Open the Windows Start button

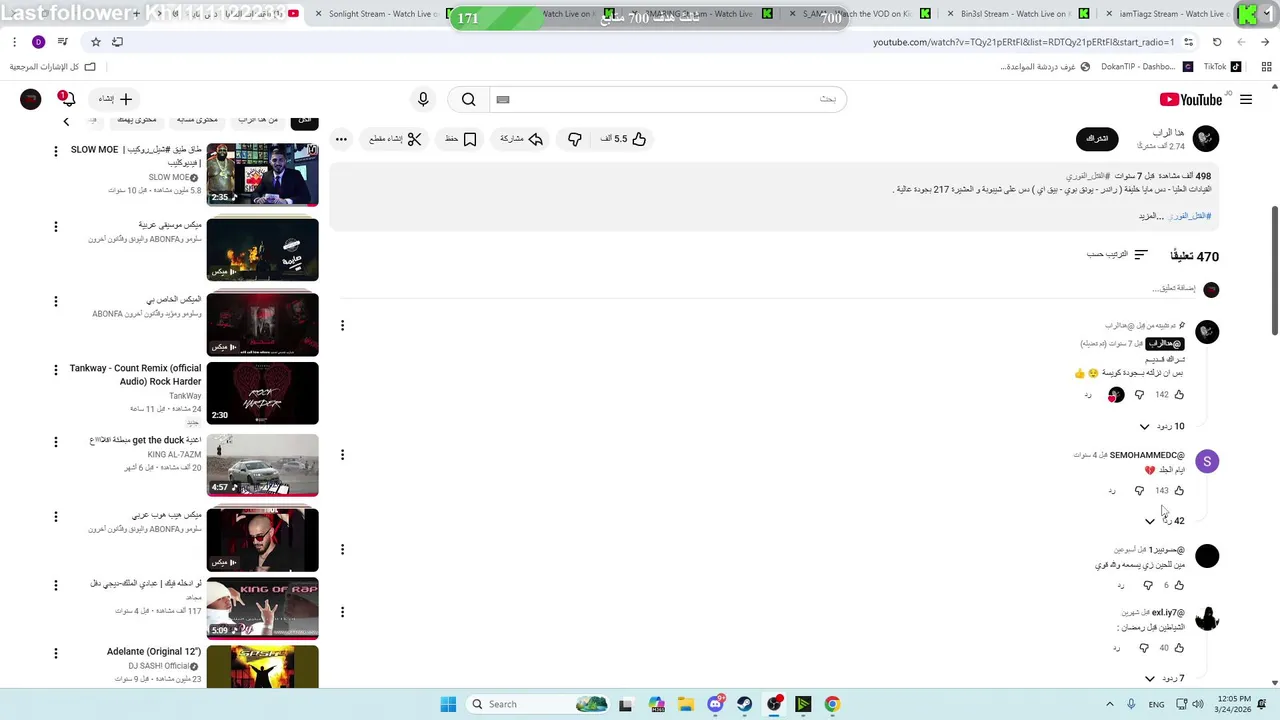click(448, 704)
